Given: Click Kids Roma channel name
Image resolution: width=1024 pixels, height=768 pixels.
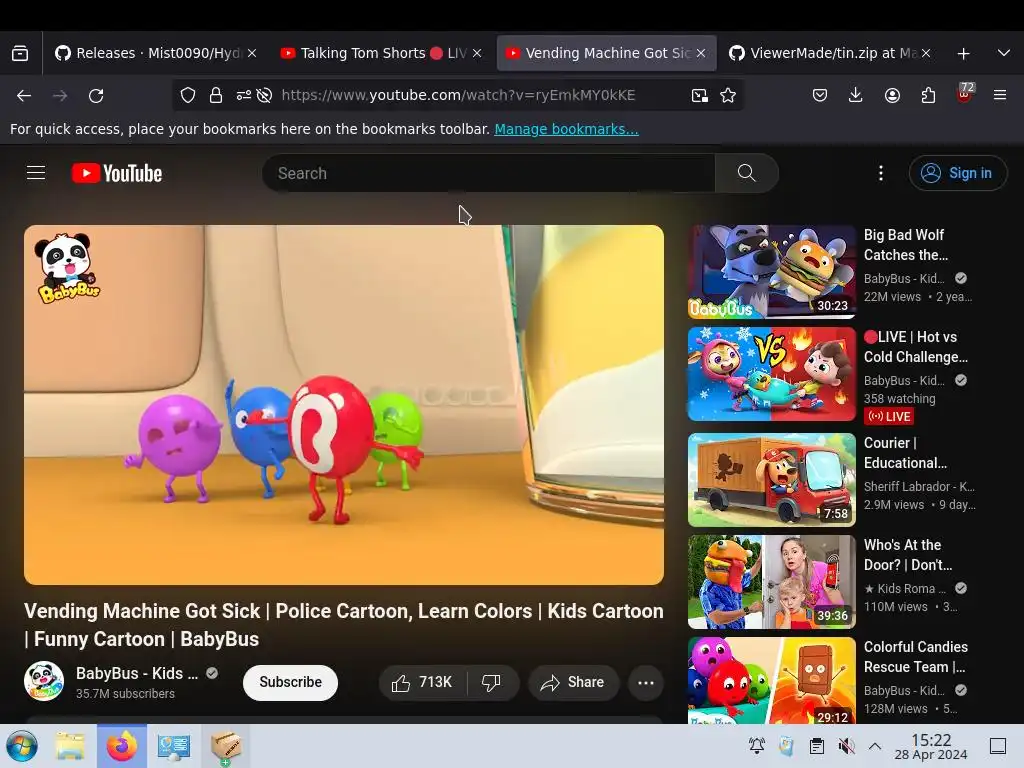Looking at the screenshot, I should (x=904, y=588).
